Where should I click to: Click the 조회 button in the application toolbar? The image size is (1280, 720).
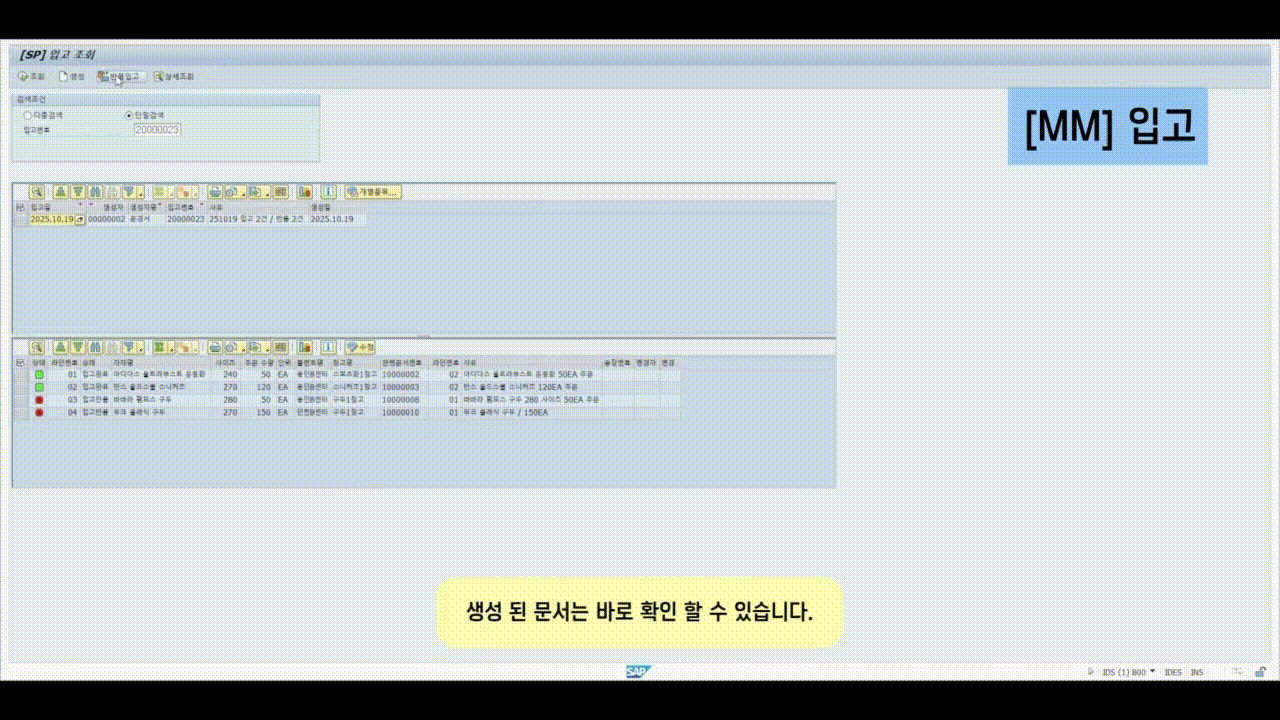click(33, 76)
